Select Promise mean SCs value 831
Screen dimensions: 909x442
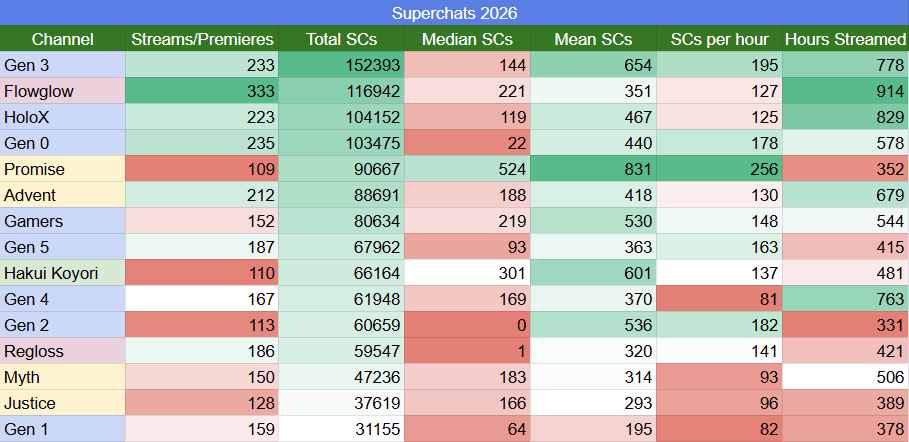593,169
